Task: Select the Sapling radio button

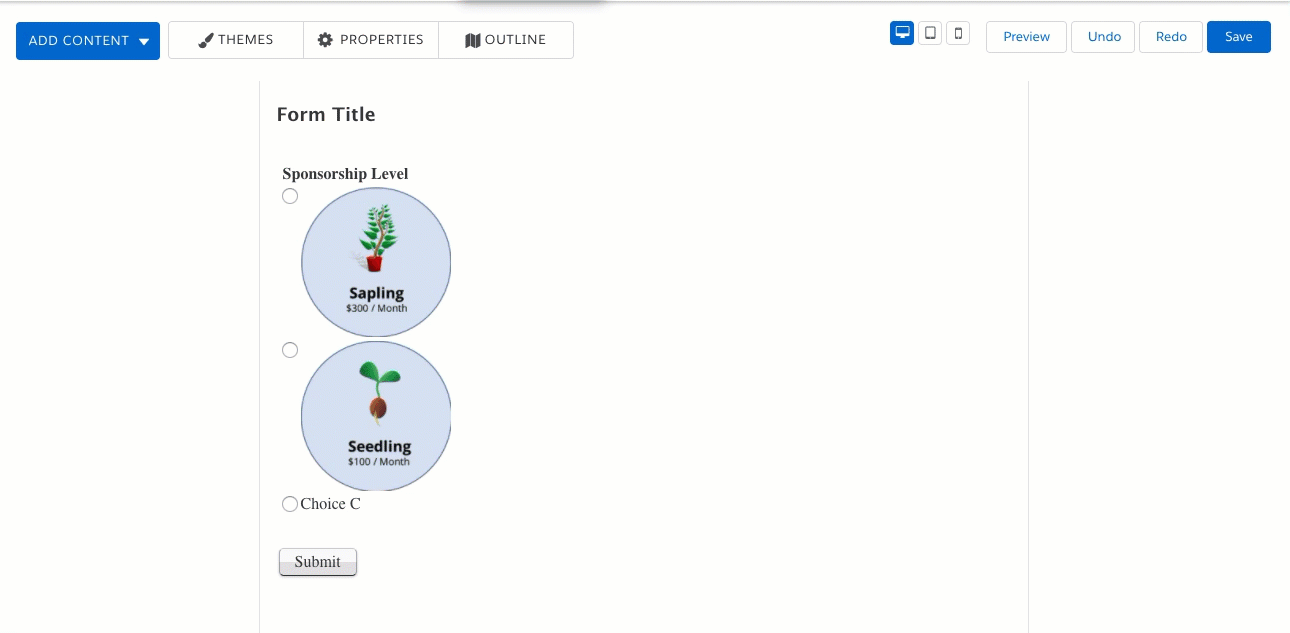Action: coord(290,196)
